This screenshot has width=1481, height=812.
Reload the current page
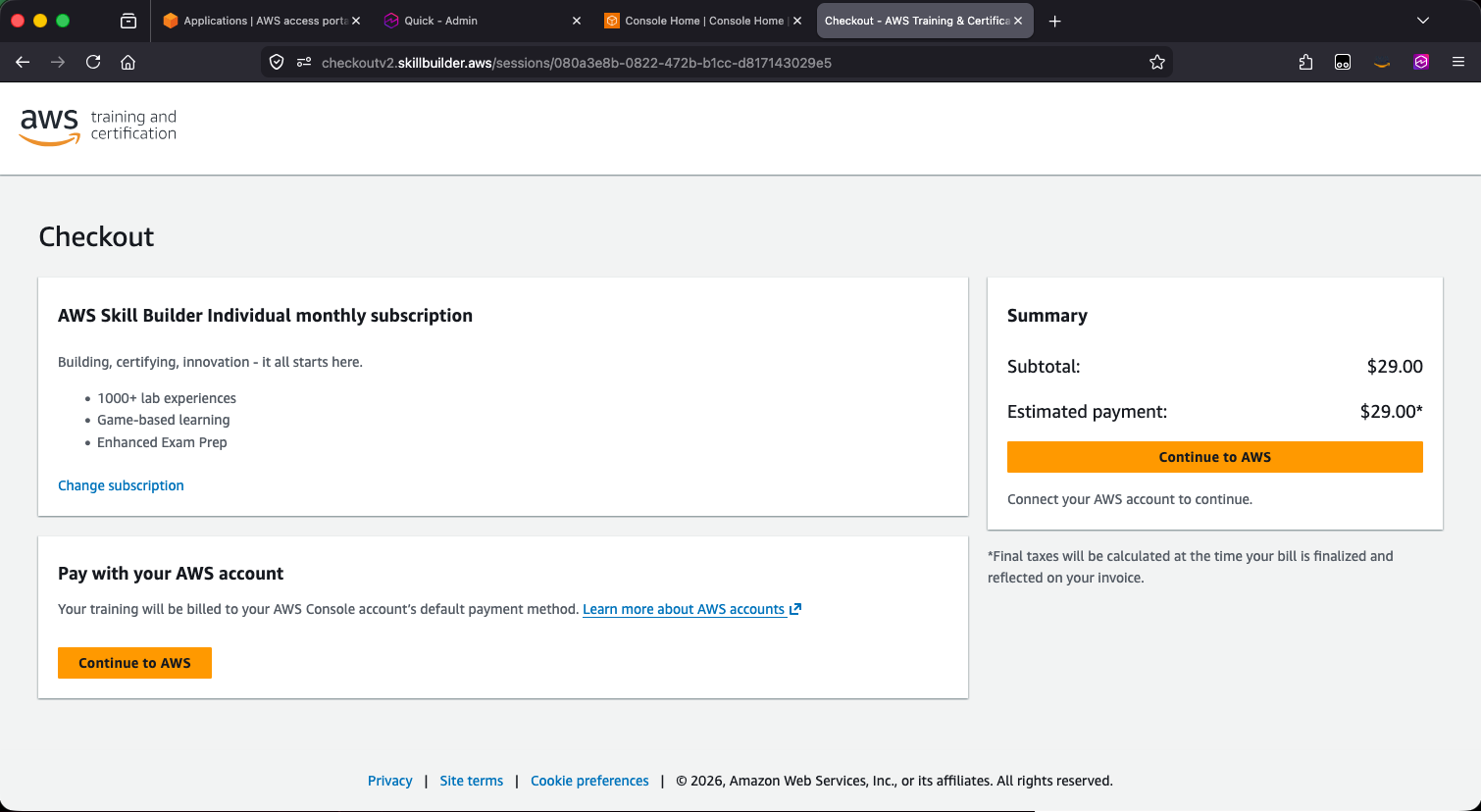click(x=93, y=62)
